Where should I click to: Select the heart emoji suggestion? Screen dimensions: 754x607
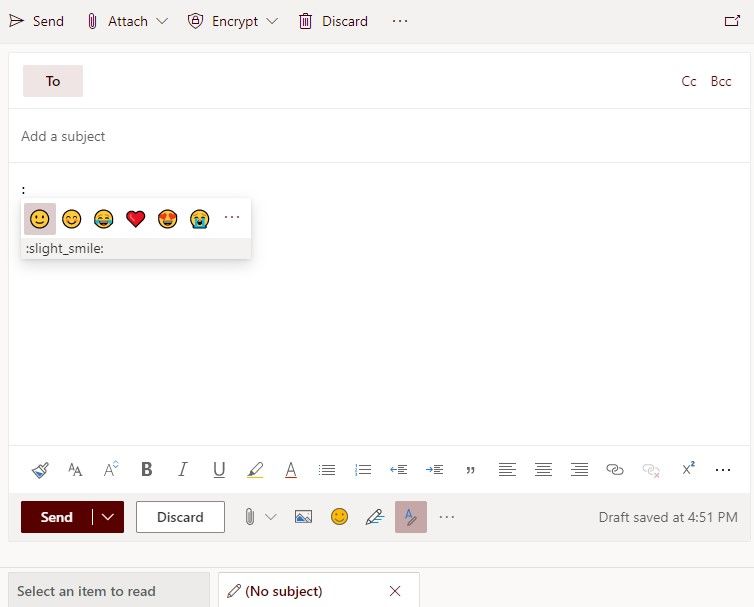(x=136, y=219)
